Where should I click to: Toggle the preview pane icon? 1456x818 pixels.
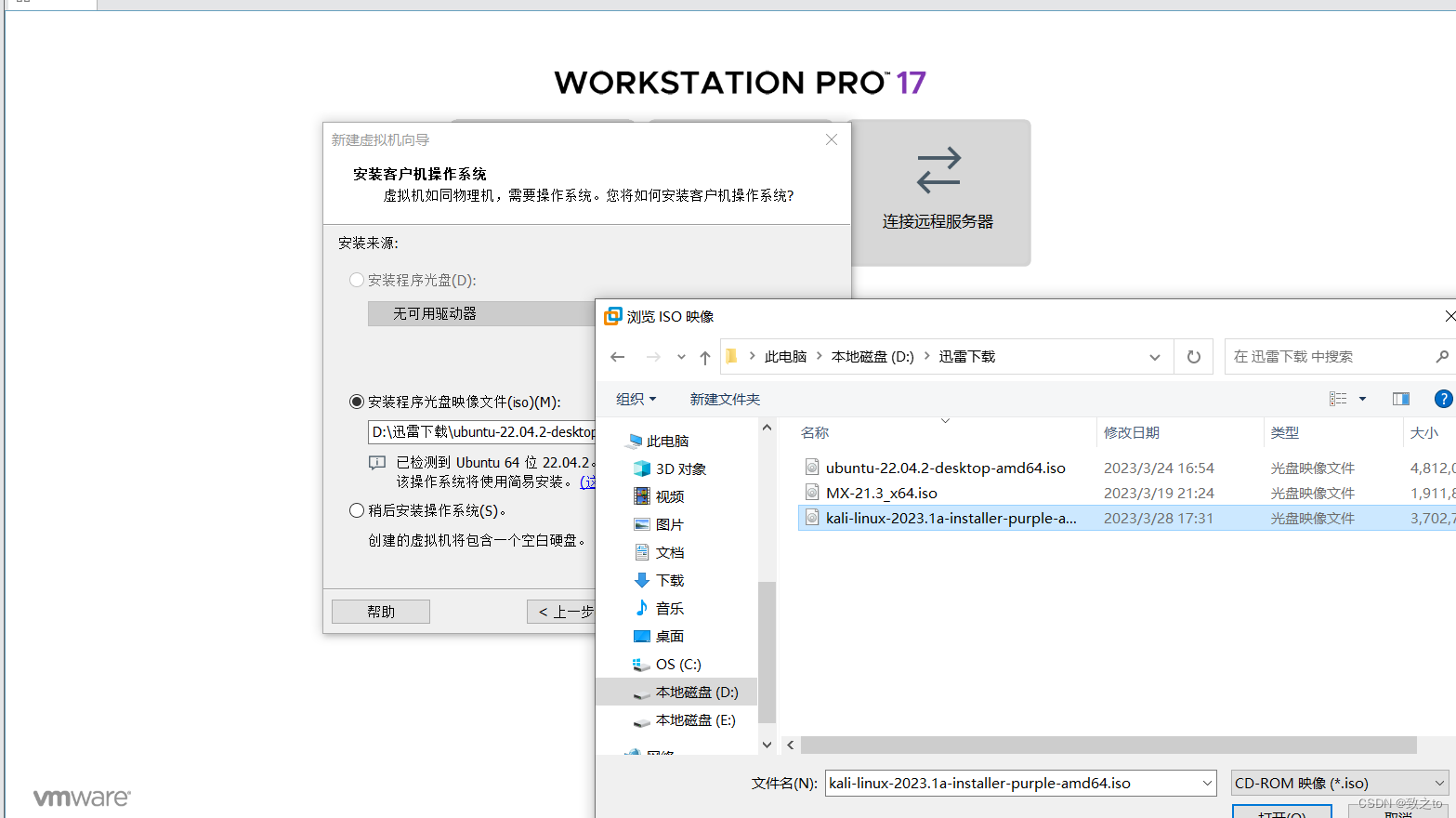(x=1401, y=399)
